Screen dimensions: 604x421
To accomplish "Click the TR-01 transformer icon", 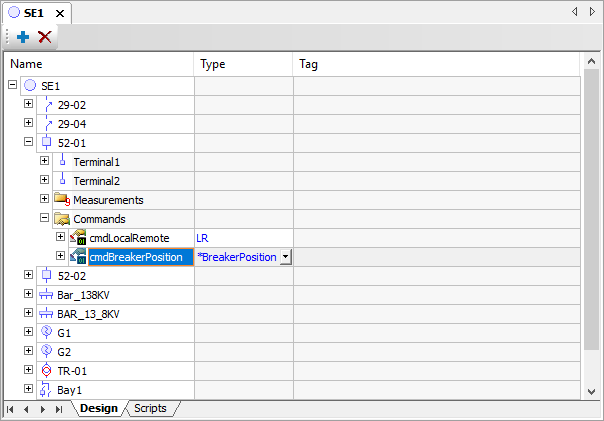I will (x=46, y=370).
